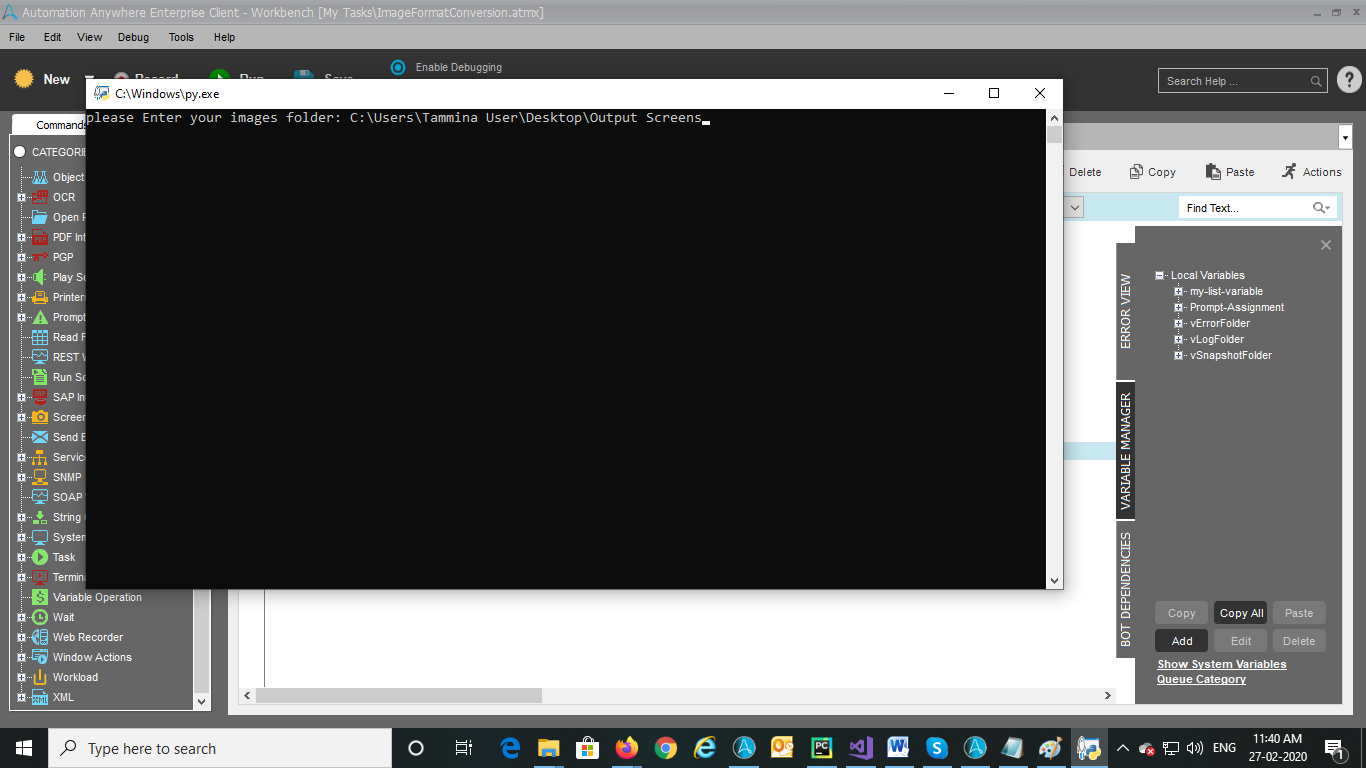The width and height of the screenshot is (1366, 768).
Task: Click the OCR command icon
Action: click(40, 197)
